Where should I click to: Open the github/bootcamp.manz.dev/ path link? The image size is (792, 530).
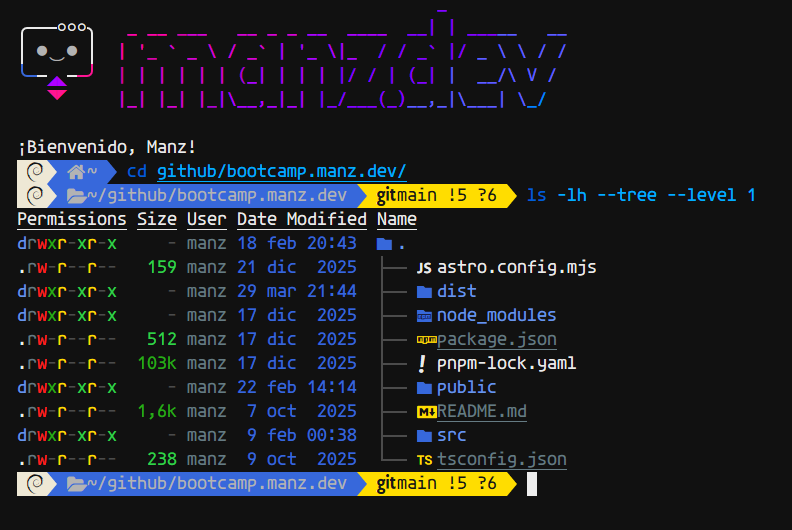[281, 172]
